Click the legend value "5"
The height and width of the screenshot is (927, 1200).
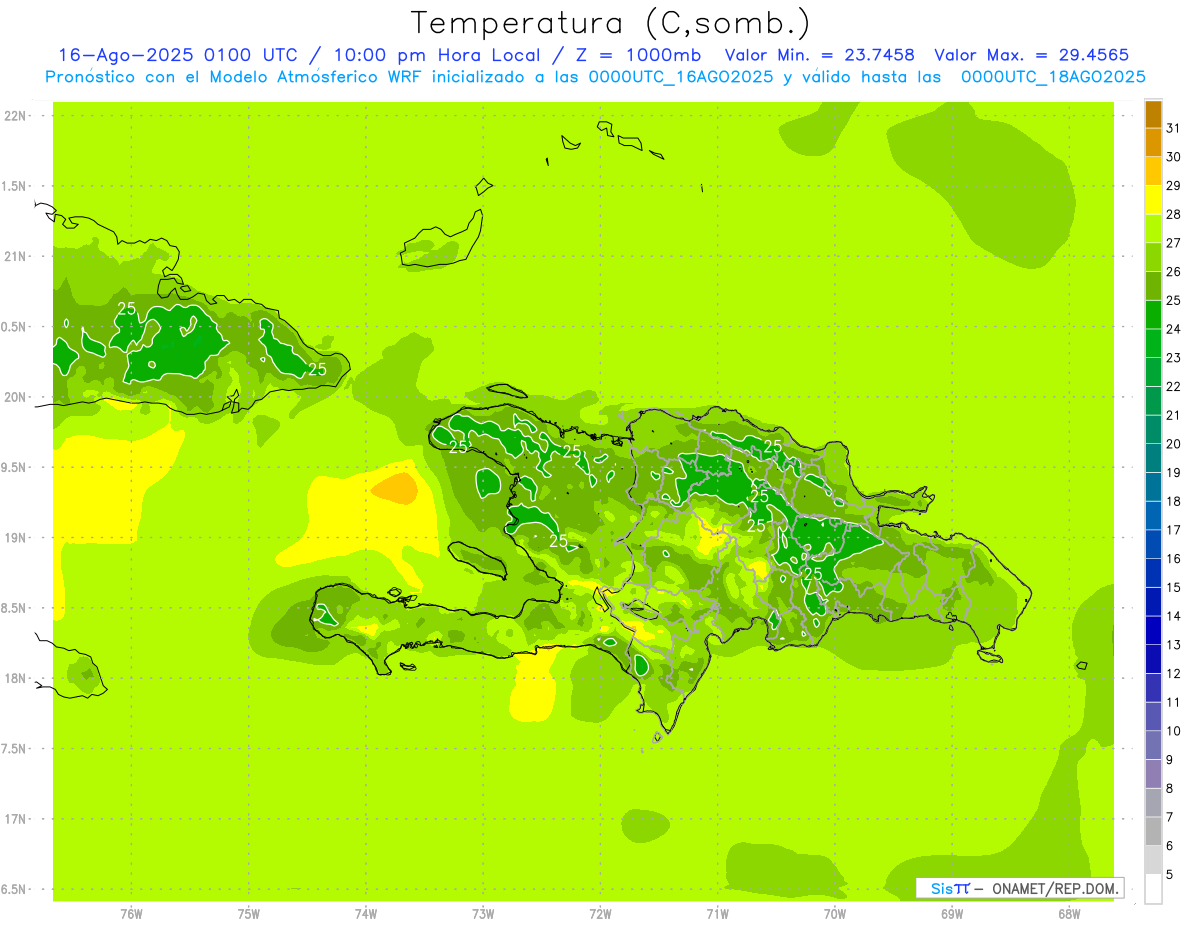click(1170, 874)
